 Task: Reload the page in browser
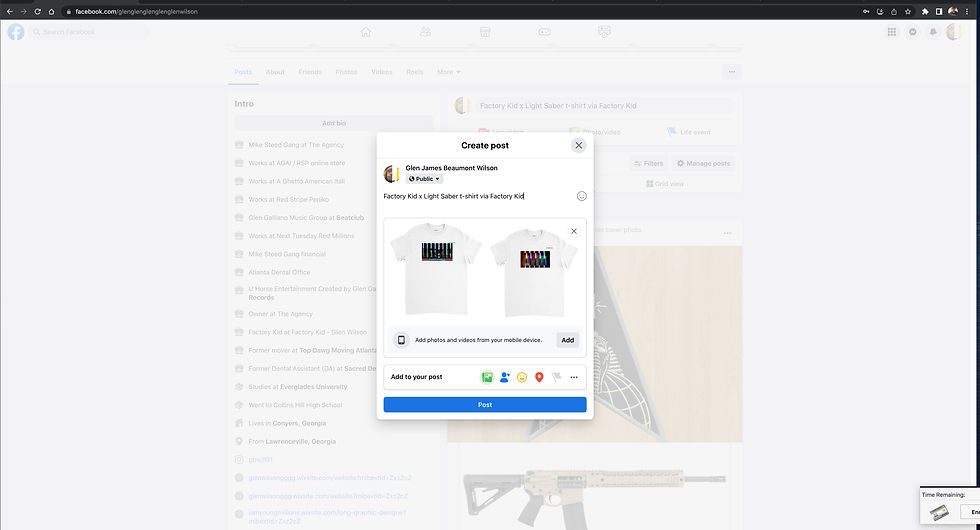[x=38, y=11]
